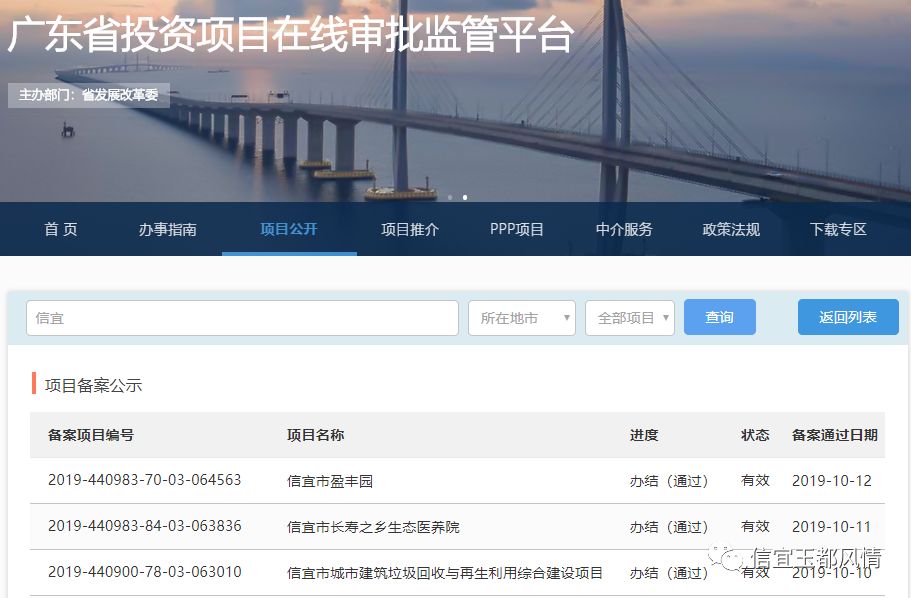Go to the 中介服务 page

point(624,228)
